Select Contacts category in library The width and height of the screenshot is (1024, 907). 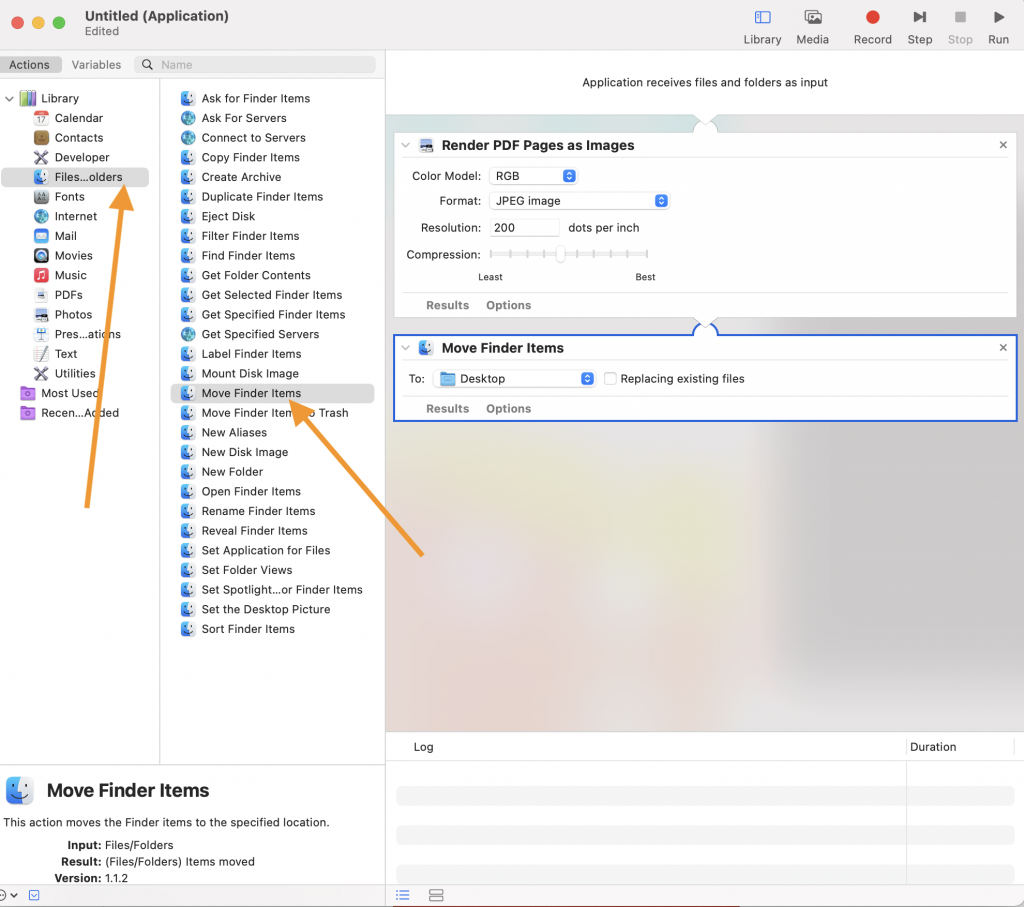click(78, 138)
